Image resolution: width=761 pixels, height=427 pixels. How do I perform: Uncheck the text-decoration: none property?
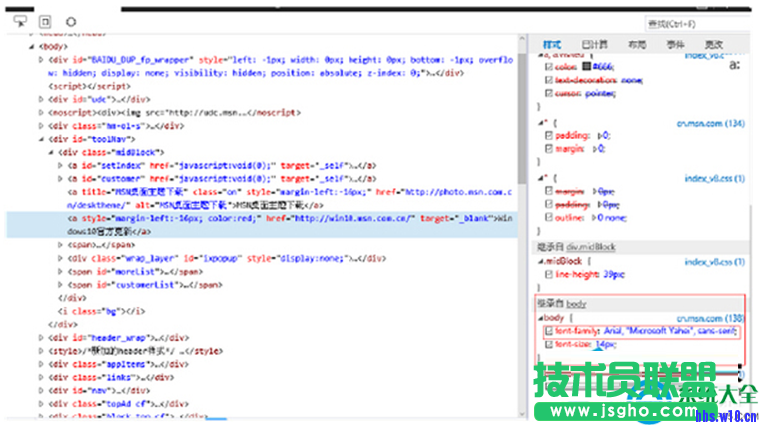click(x=547, y=79)
